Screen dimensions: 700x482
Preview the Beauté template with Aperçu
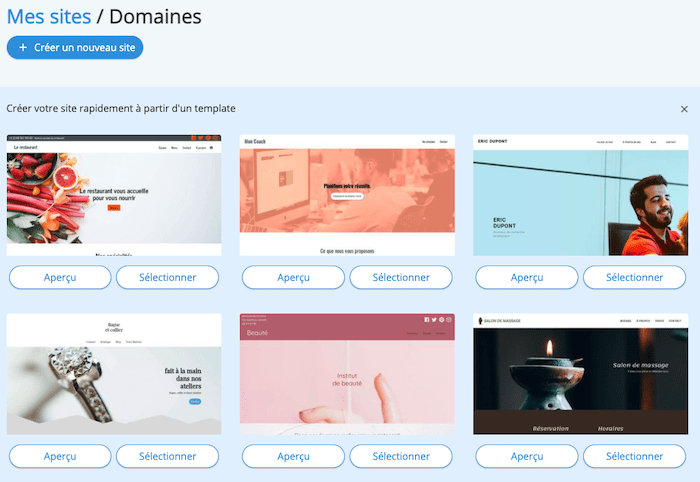(x=293, y=456)
